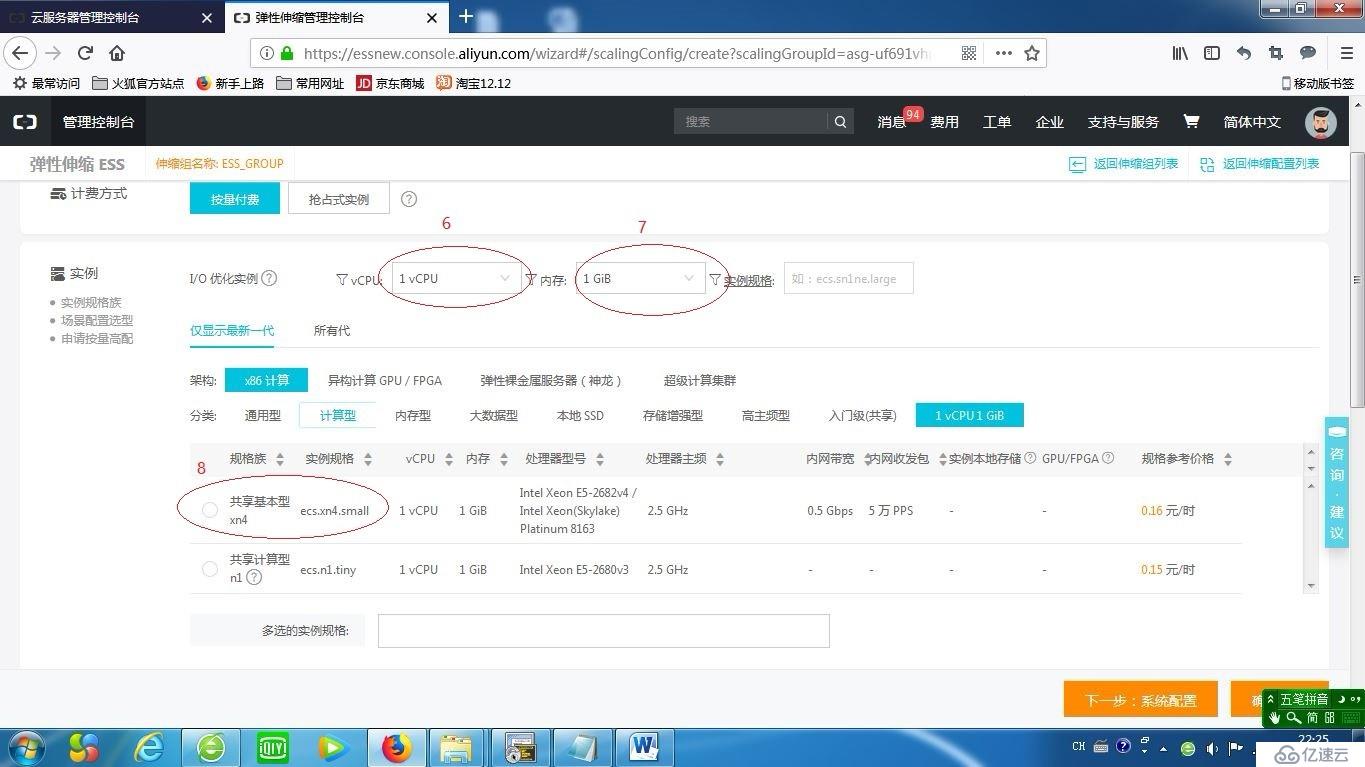Go to the Firefox home page
This screenshot has height=767, width=1365.
point(117,53)
